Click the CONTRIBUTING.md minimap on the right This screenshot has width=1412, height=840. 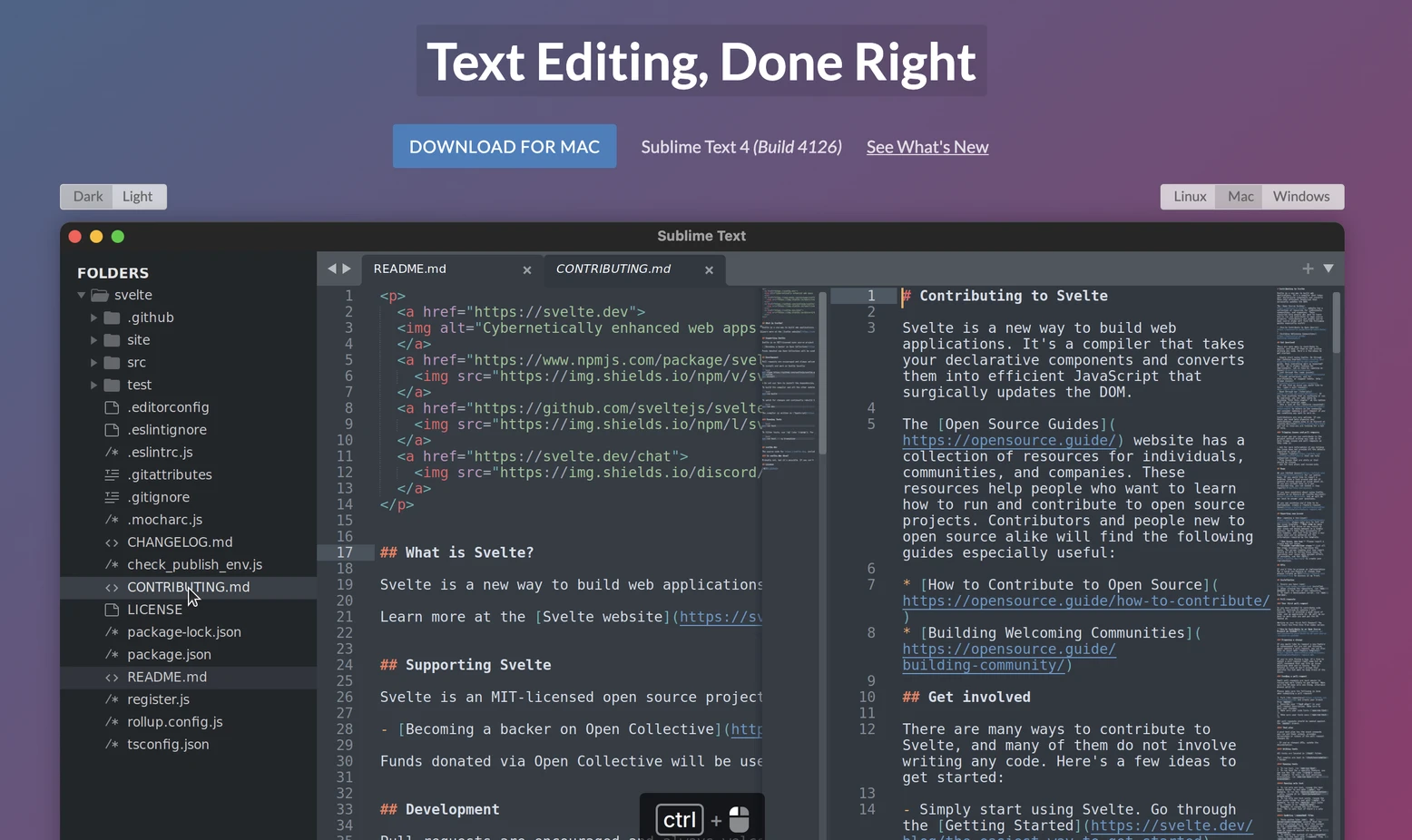(x=1302, y=562)
